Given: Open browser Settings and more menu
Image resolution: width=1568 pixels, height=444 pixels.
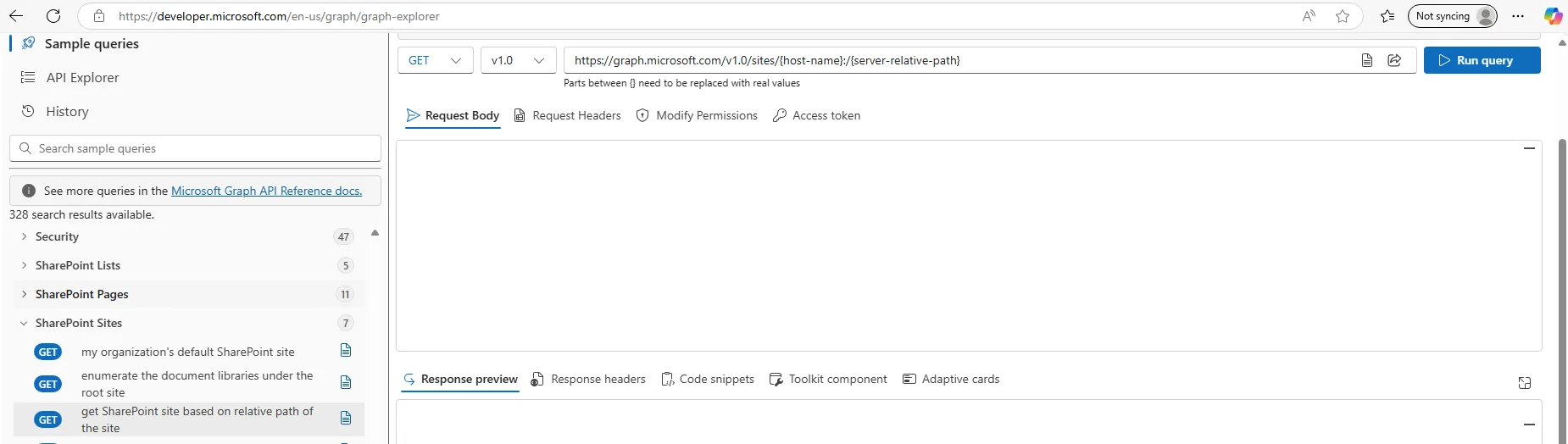Looking at the screenshot, I should 1518,16.
